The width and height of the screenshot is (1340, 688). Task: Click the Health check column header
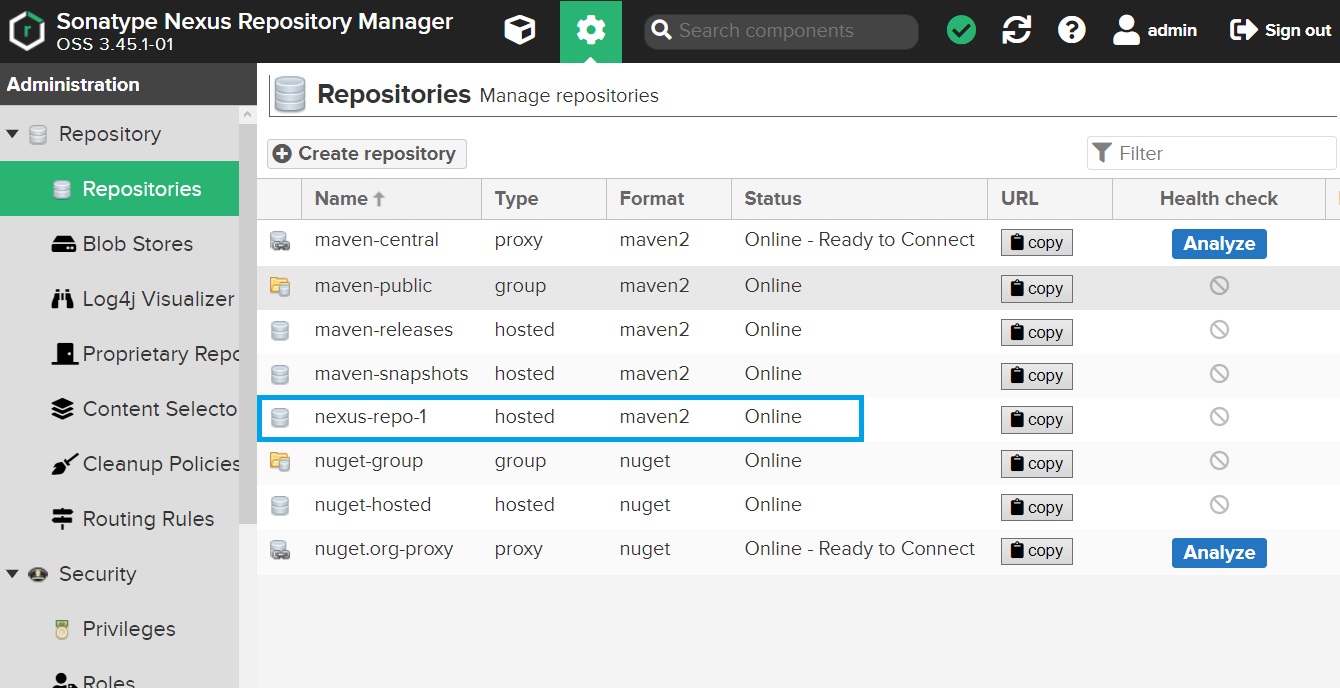[x=1219, y=199]
